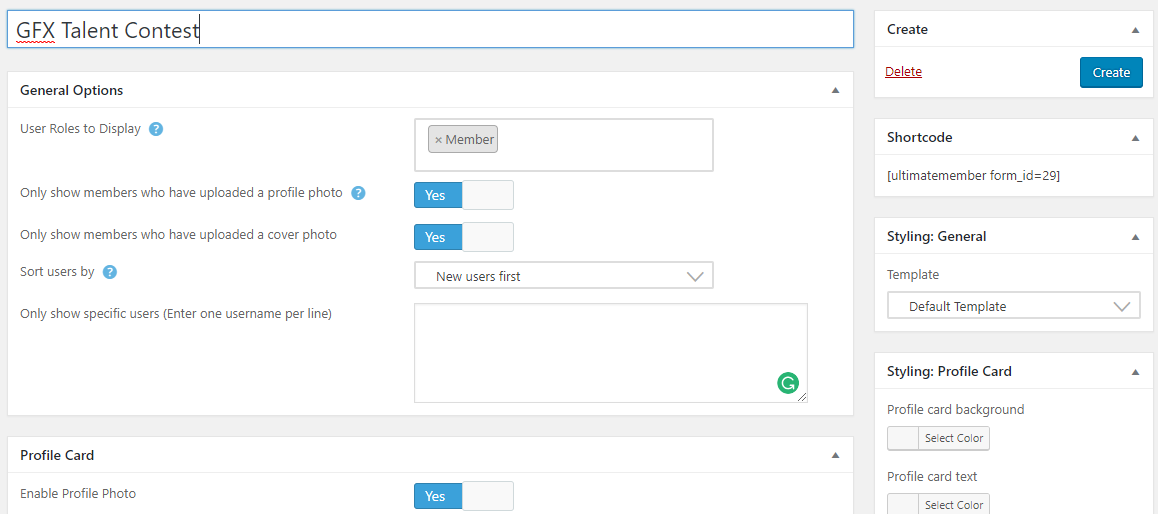Click the Styling: Profile Card heading
Screen dimensions: 1158x514
[x=949, y=371]
